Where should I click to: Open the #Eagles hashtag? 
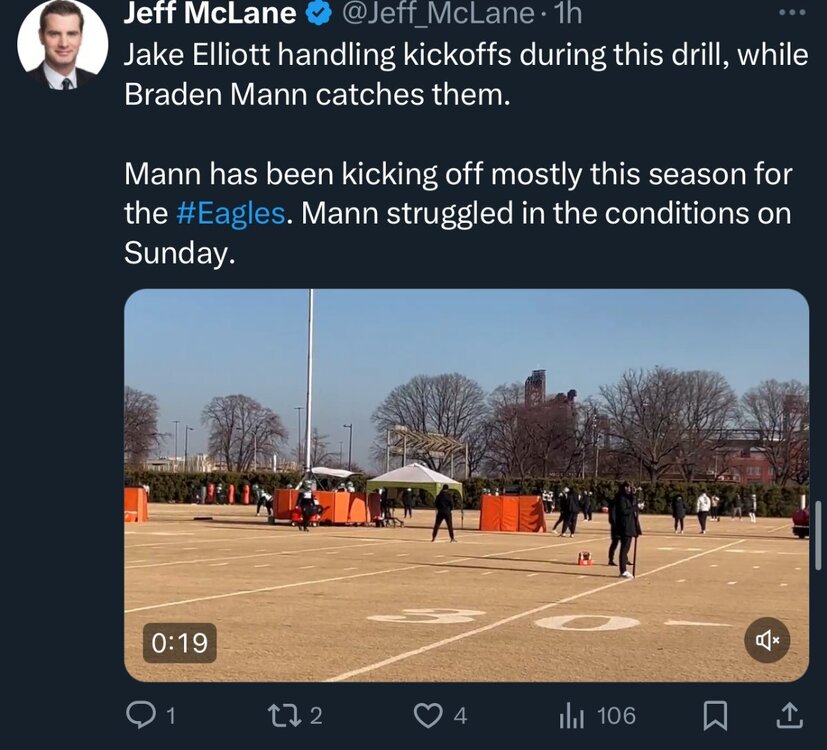[x=230, y=214]
